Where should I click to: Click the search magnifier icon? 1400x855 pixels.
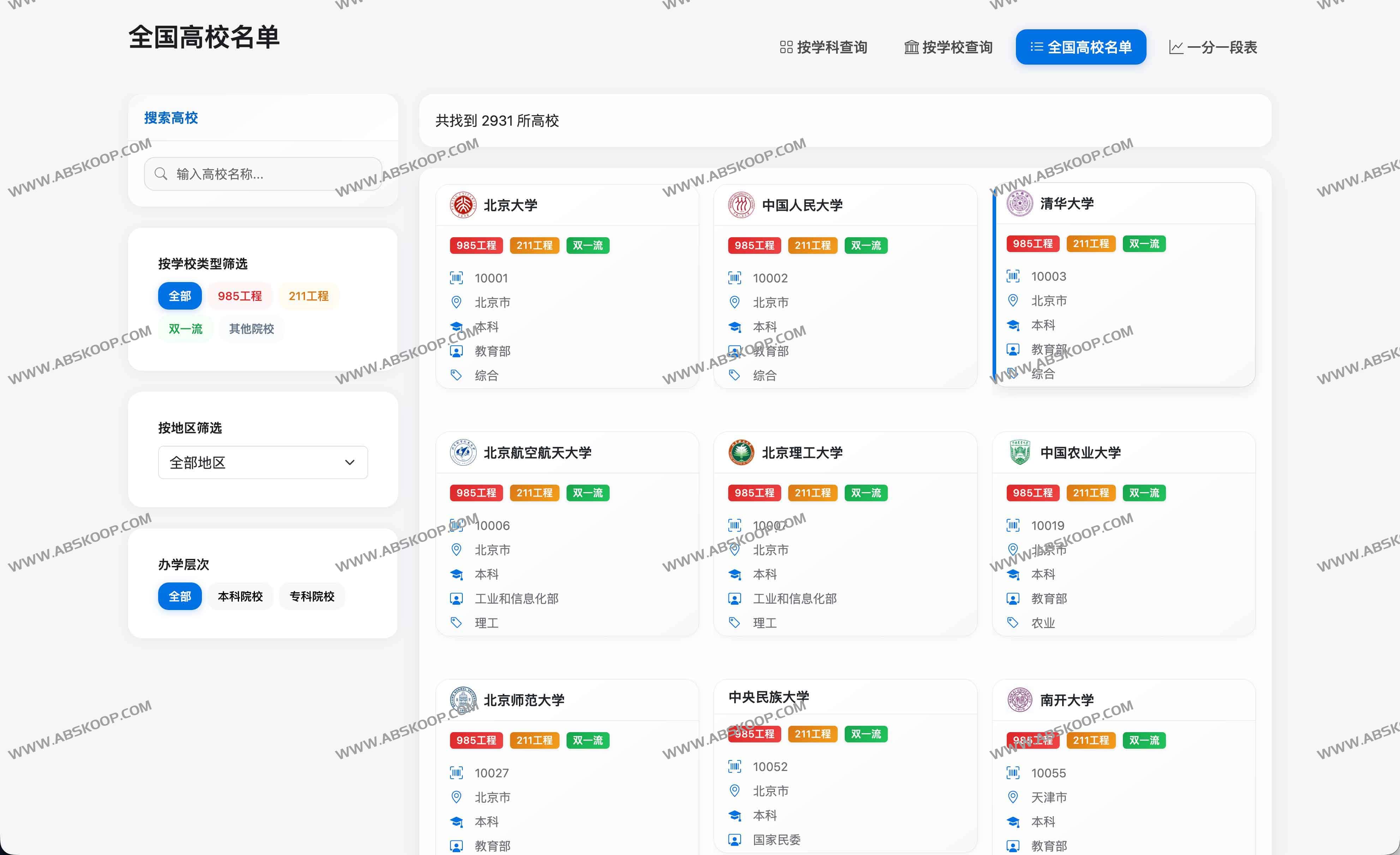pos(161,174)
